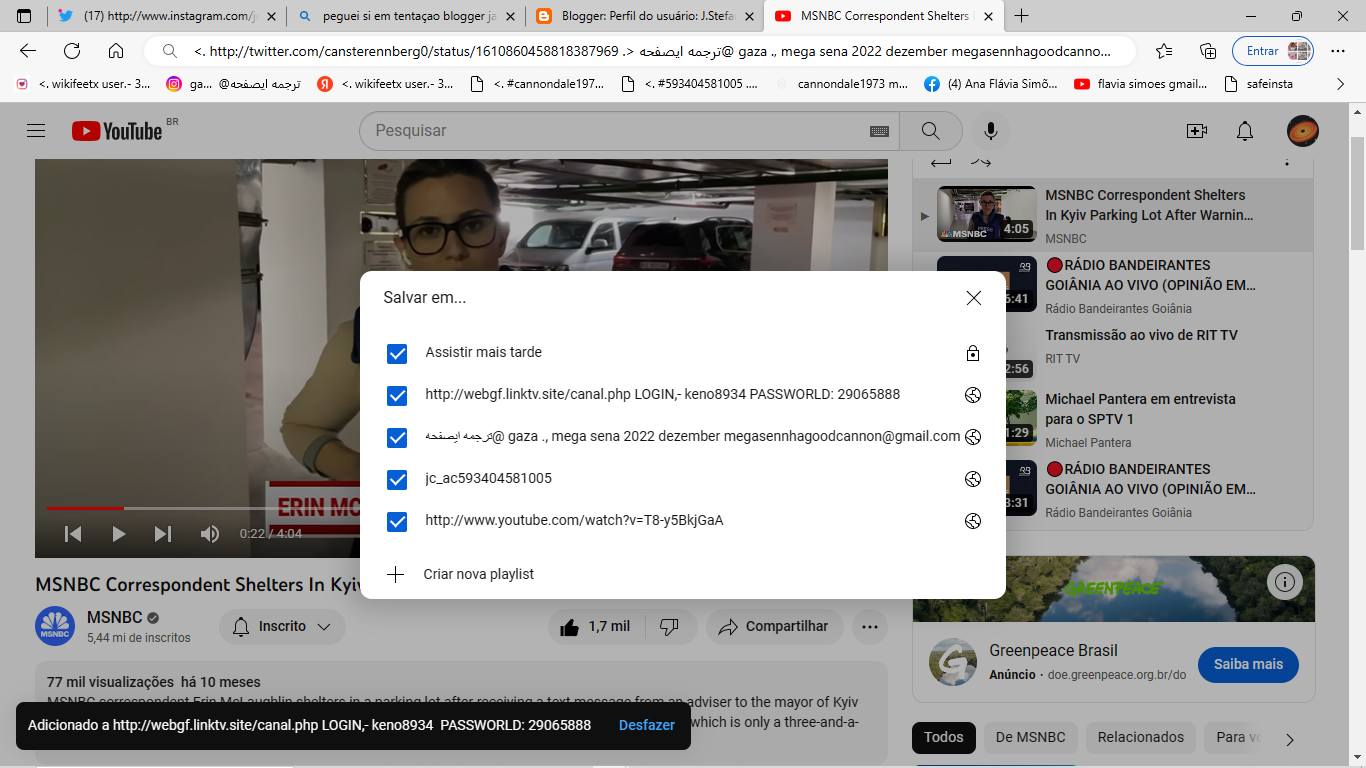The height and width of the screenshot is (768, 1366).
Task: Click the globe icon beside youtube.com/watch playlist
Action: (972, 521)
